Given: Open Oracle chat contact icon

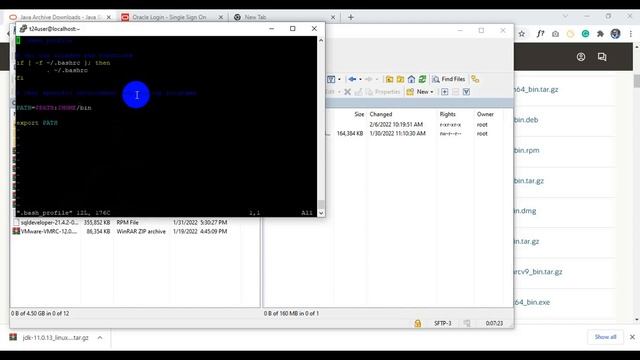Looking at the screenshot, I should tap(602, 57).
